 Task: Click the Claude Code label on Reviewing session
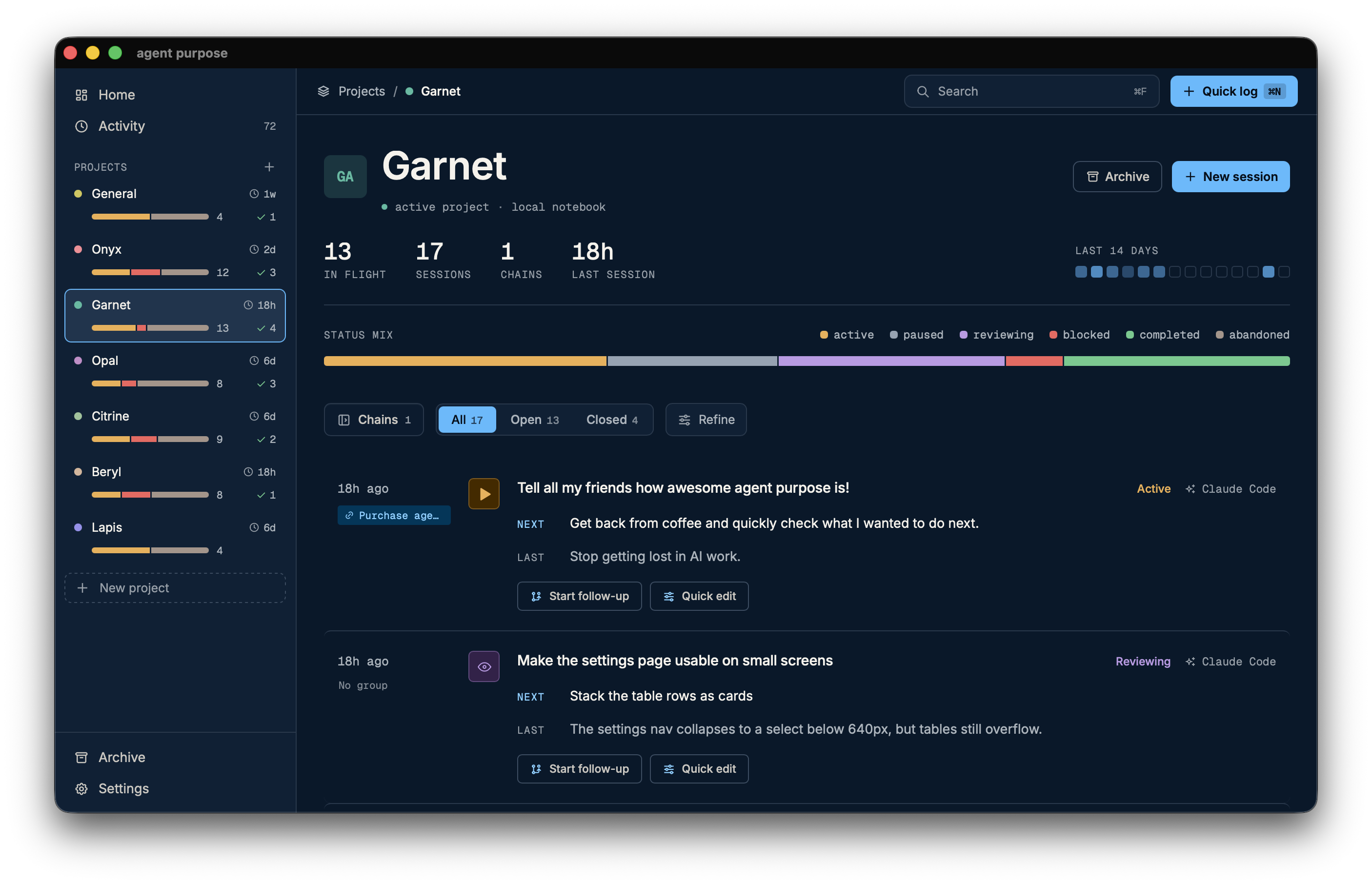pyautogui.click(x=1230, y=662)
